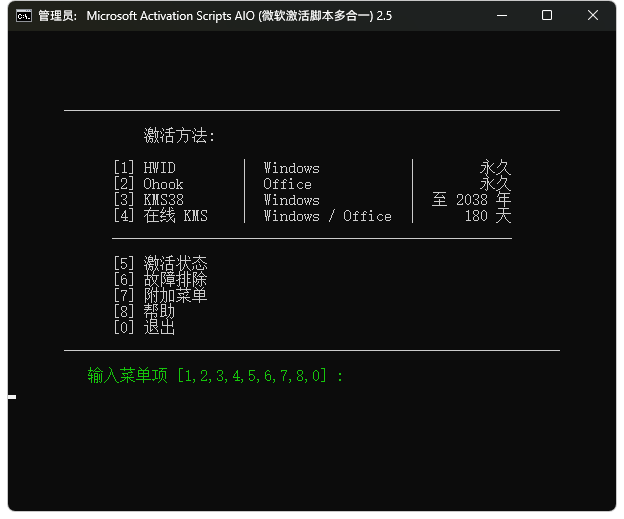
Task: Click the window title text in the title bar
Action: [x=215, y=16]
